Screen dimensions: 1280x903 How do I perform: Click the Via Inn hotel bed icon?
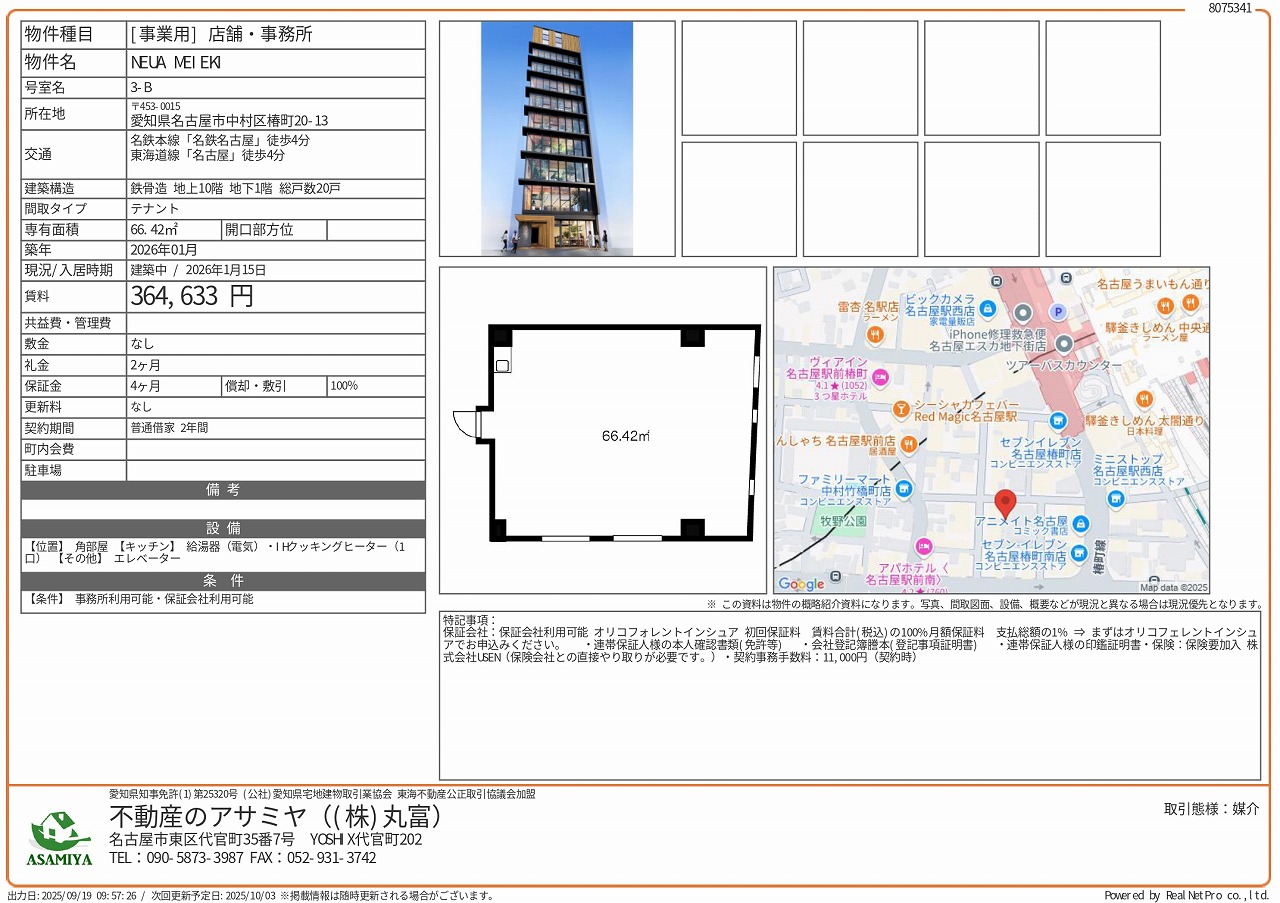[880, 377]
